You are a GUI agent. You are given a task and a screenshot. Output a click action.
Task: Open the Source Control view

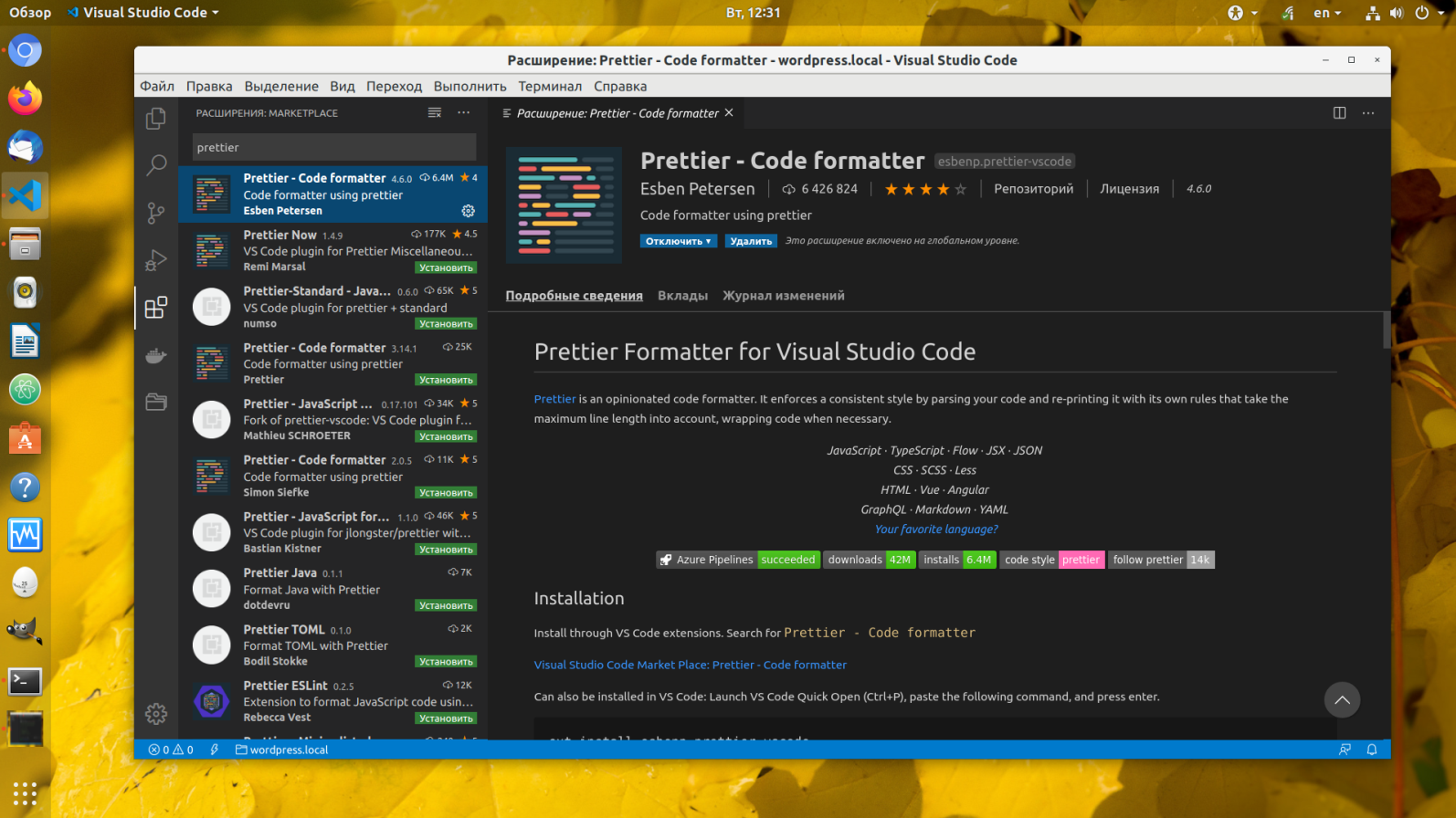(x=156, y=213)
